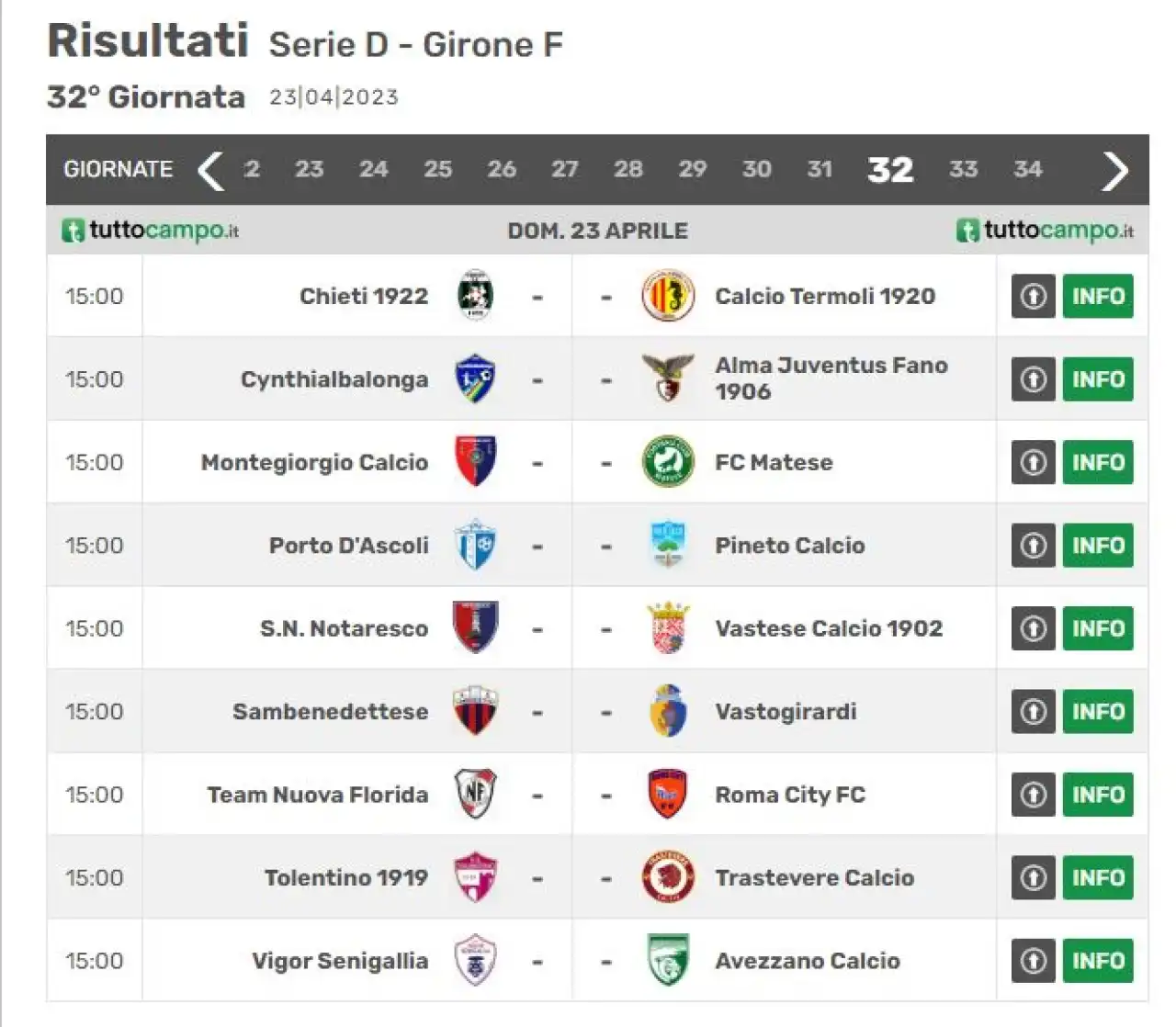Open INFO for Chieti 1922 match

coord(1098,296)
